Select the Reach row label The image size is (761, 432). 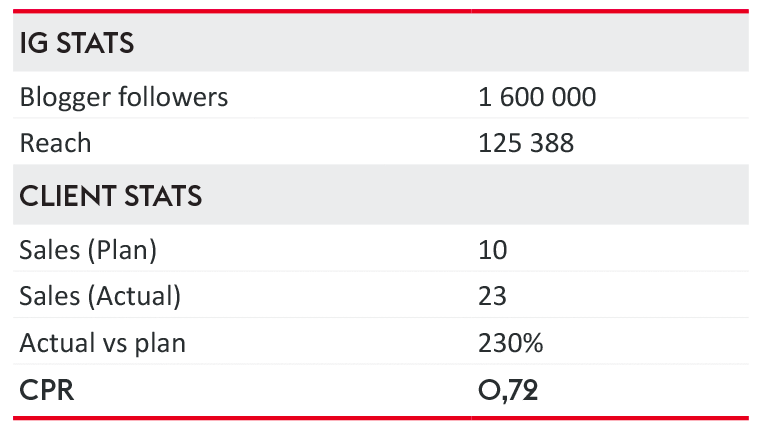pos(55,143)
